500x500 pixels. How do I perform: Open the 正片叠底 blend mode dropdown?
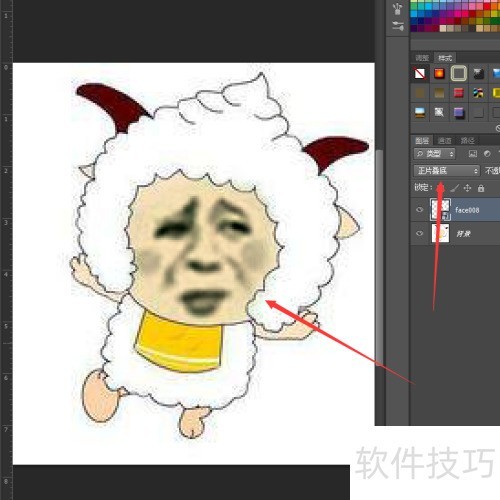(x=447, y=171)
